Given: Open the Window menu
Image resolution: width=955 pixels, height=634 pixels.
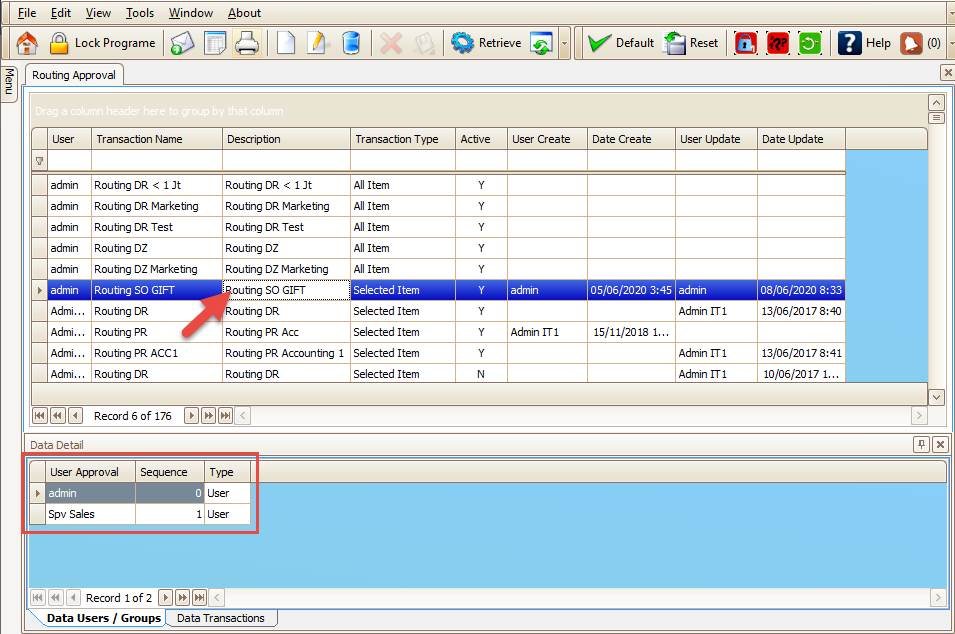Looking at the screenshot, I should (x=191, y=13).
